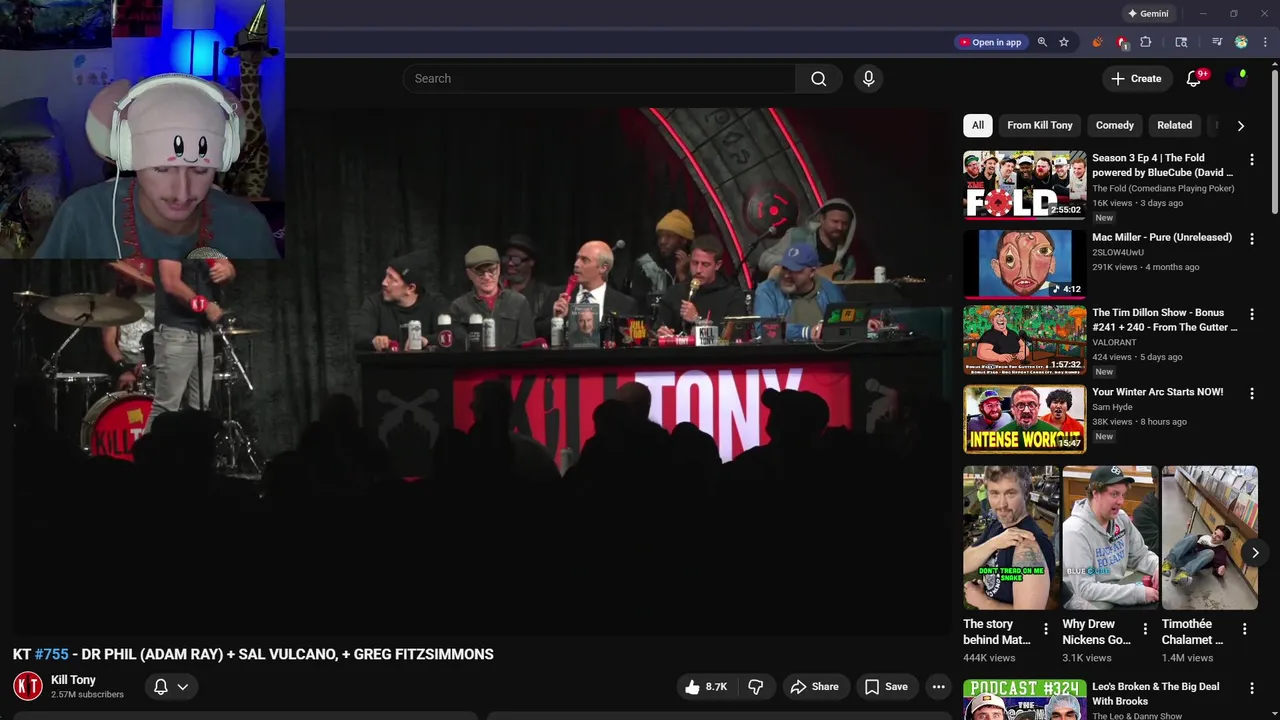Select the Related filter chip
Image resolution: width=1280 pixels, height=720 pixels.
coord(1174,125)
